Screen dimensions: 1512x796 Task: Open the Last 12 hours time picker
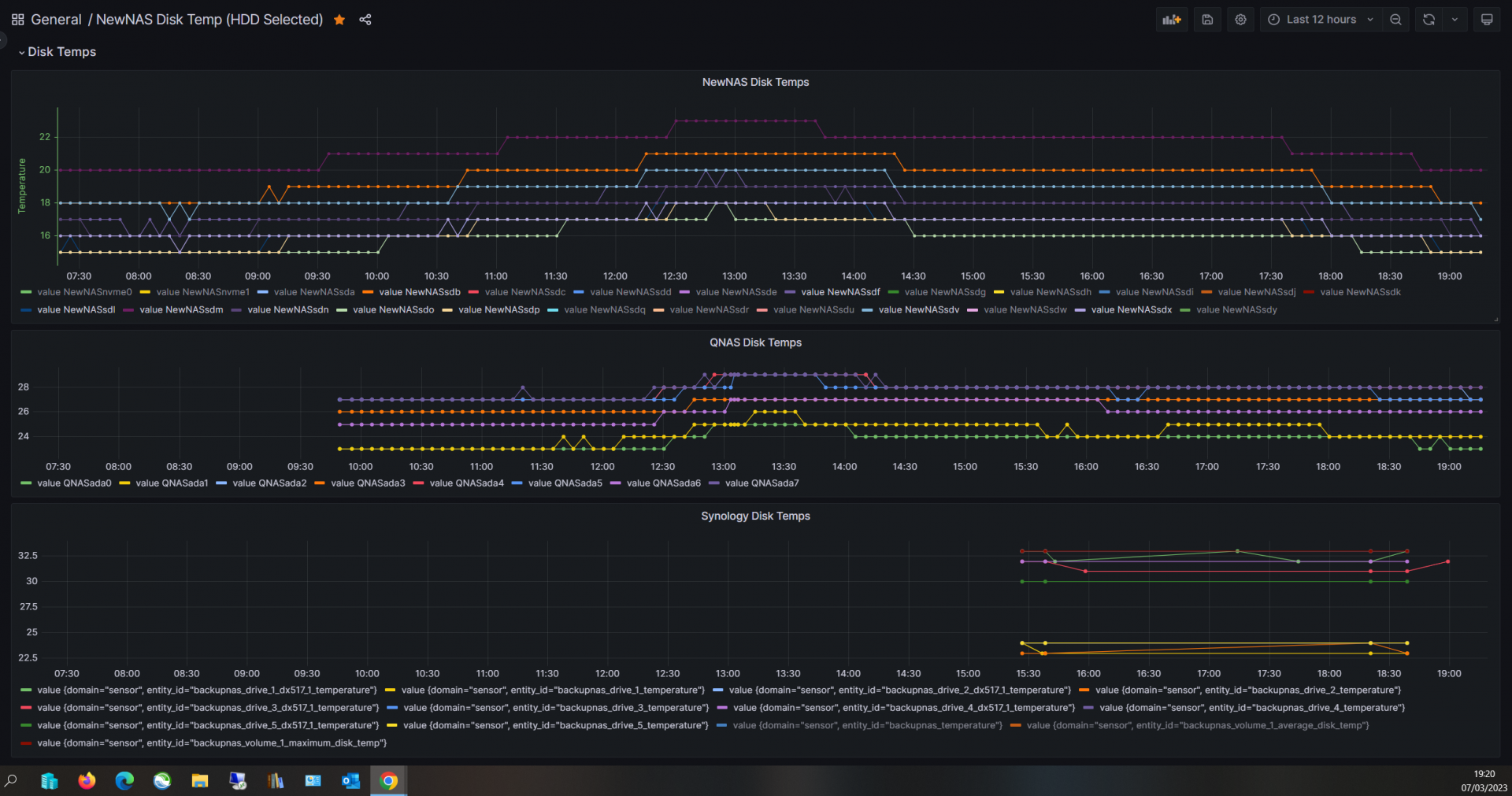tap(1321, 20)
